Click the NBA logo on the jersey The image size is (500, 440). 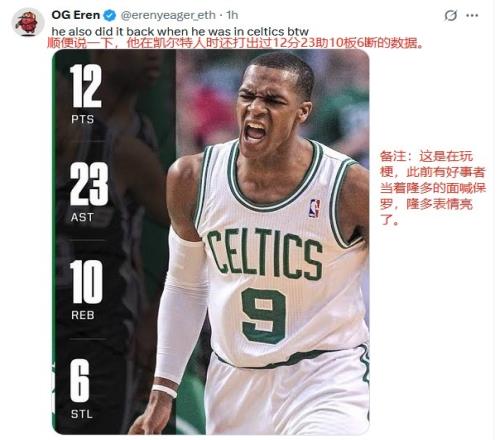click(x=314, y=208)
